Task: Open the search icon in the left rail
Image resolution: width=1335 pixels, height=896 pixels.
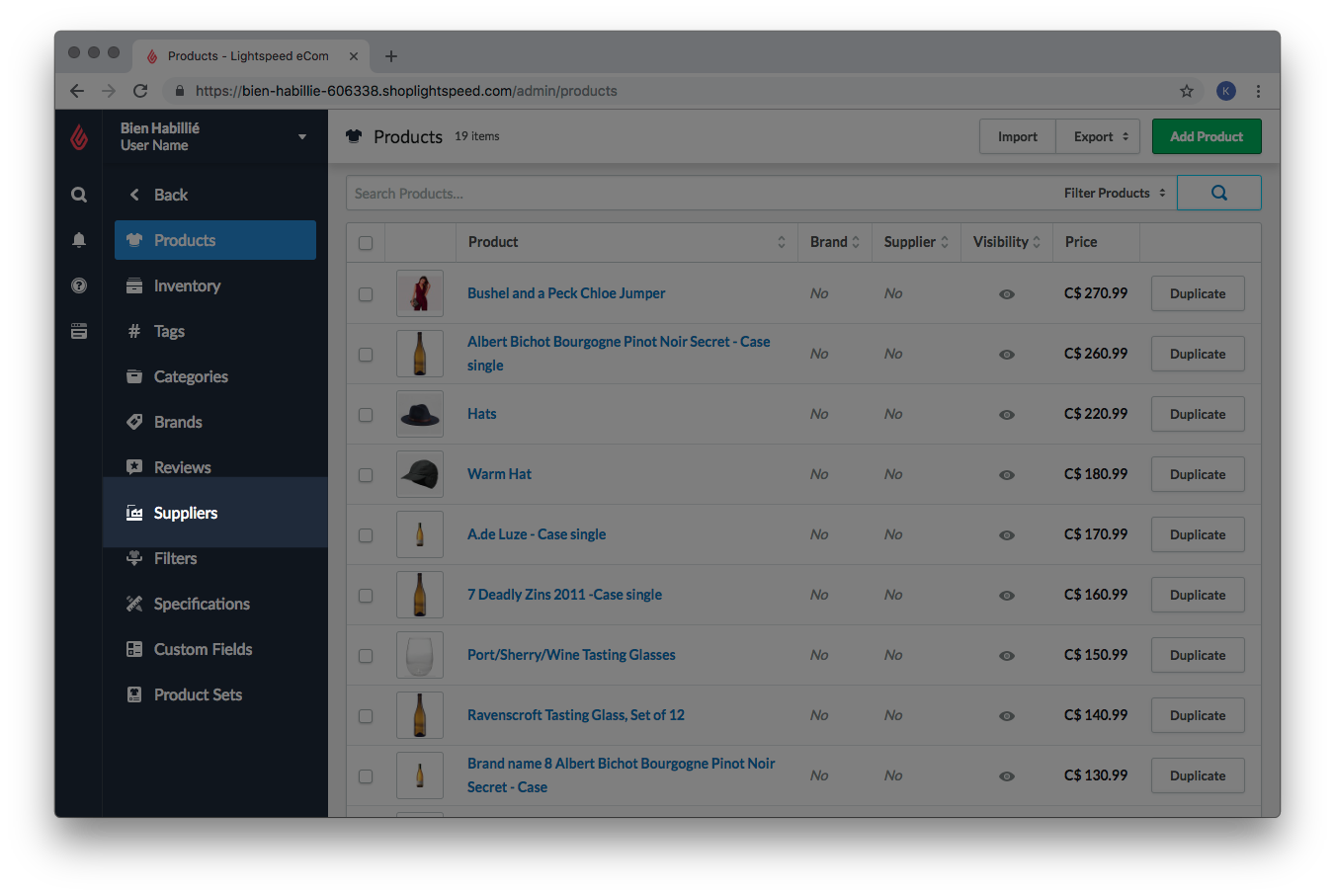Action: coord(79,195)
